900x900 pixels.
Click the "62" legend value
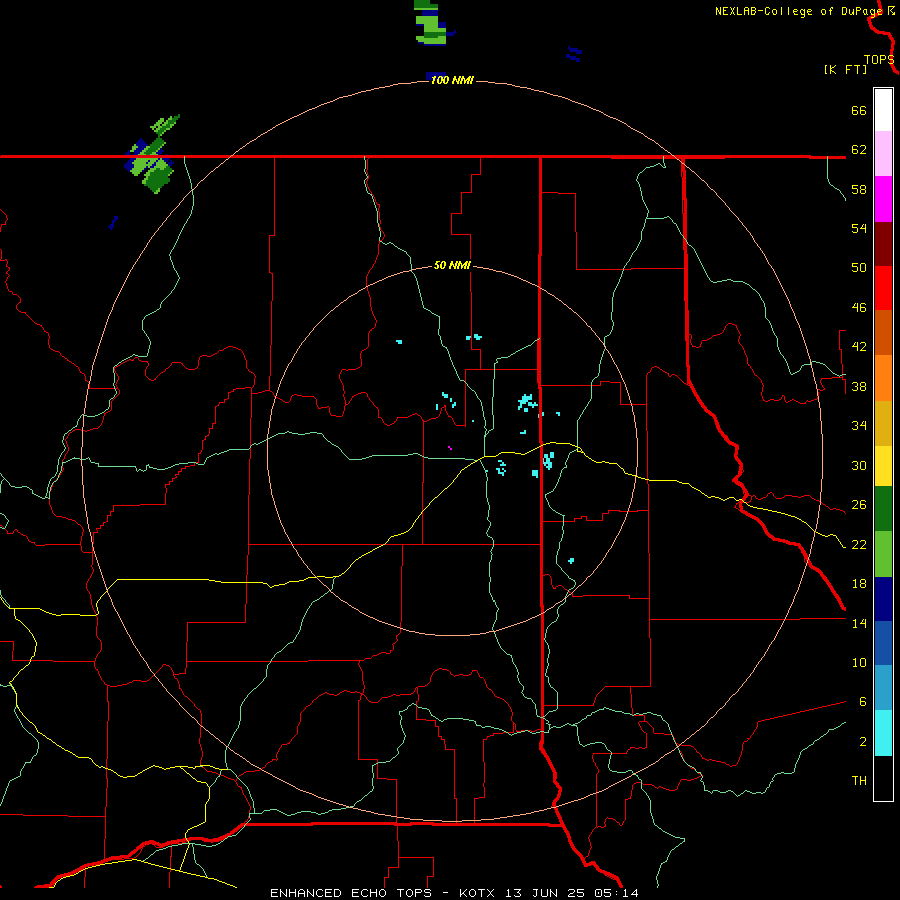[x=859, y=150]
